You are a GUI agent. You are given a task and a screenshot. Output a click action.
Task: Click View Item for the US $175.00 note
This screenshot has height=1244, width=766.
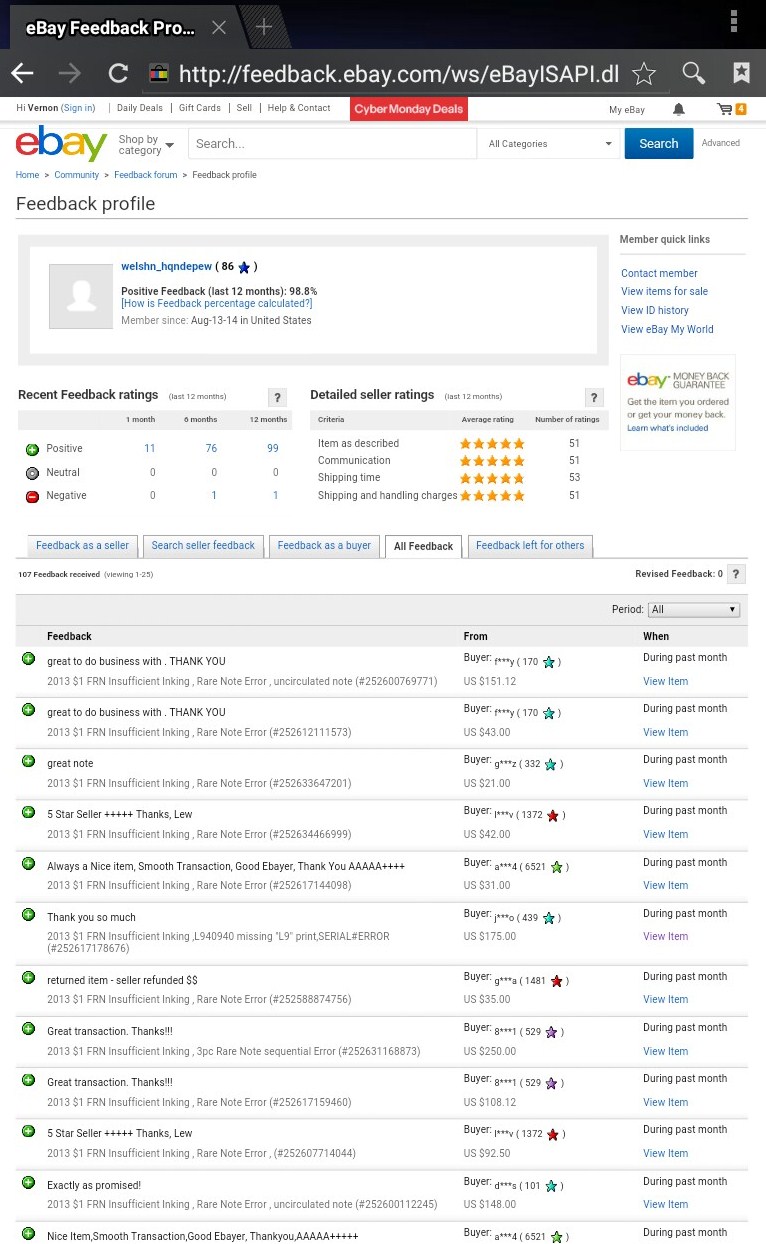(666, 937)
